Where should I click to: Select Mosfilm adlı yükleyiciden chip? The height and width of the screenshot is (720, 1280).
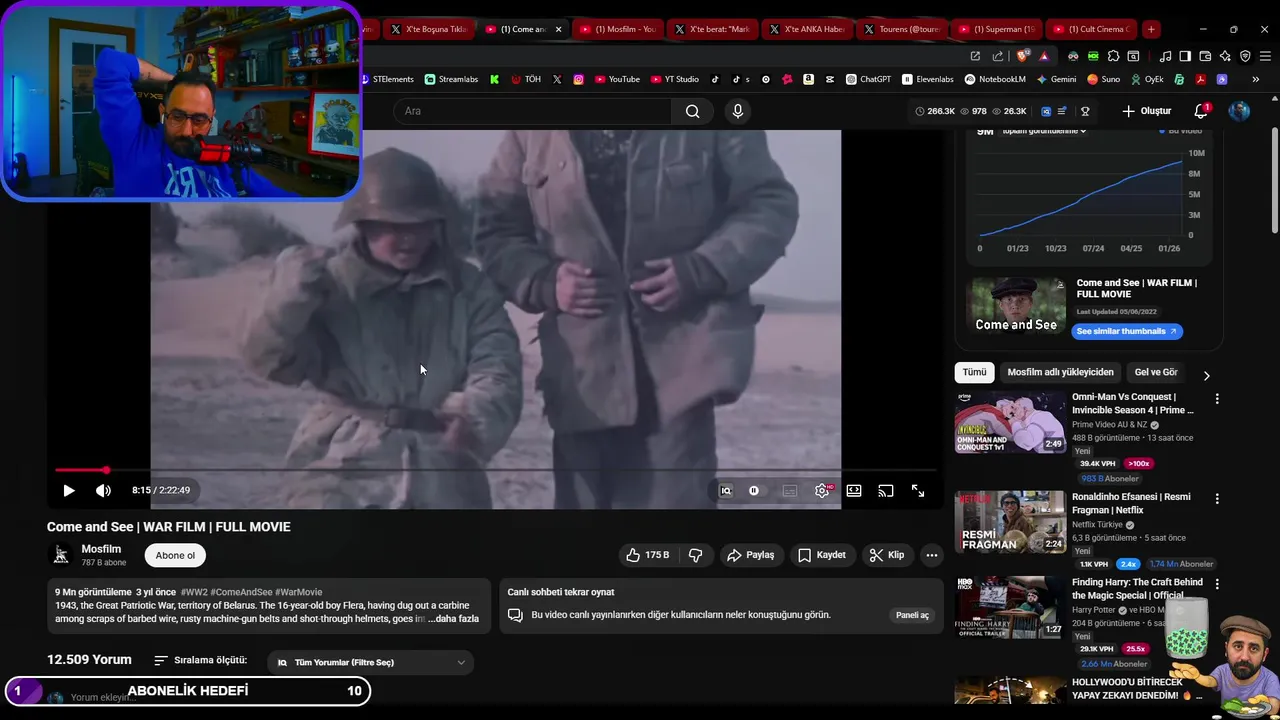tap(1060, 372)
